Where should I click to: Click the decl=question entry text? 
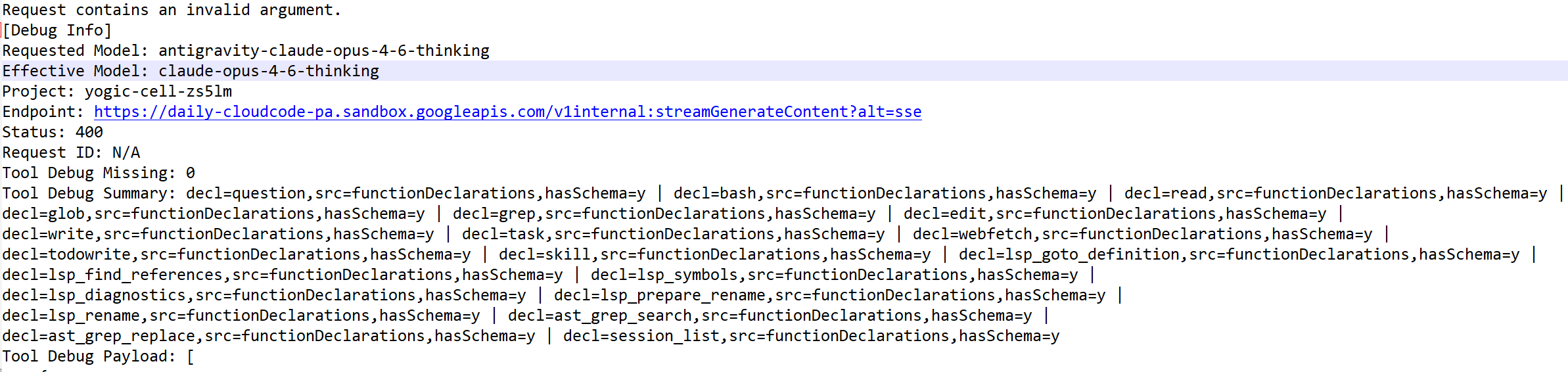point(415,193)
